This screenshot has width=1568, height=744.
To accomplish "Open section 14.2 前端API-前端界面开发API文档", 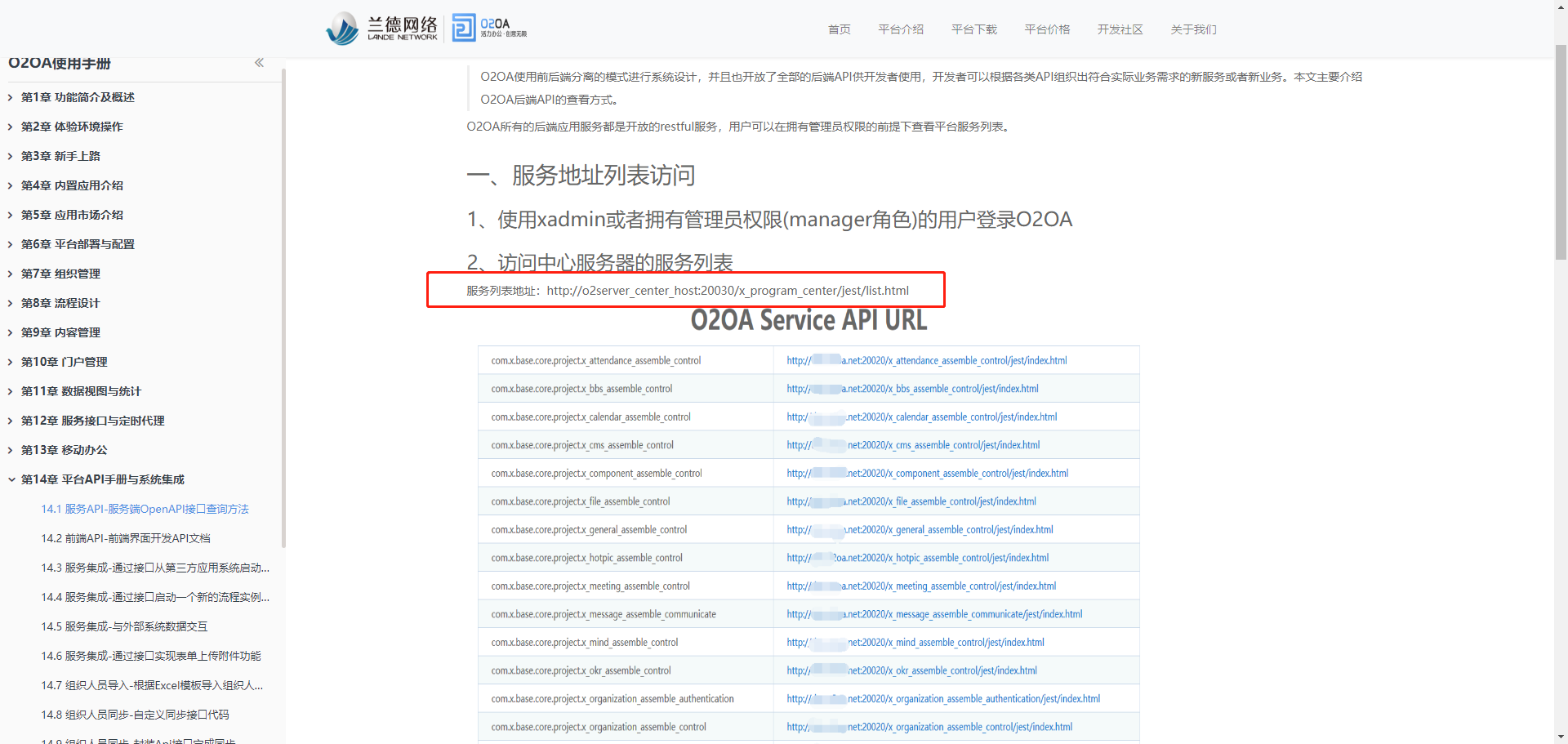I will [x=126, y=538].
